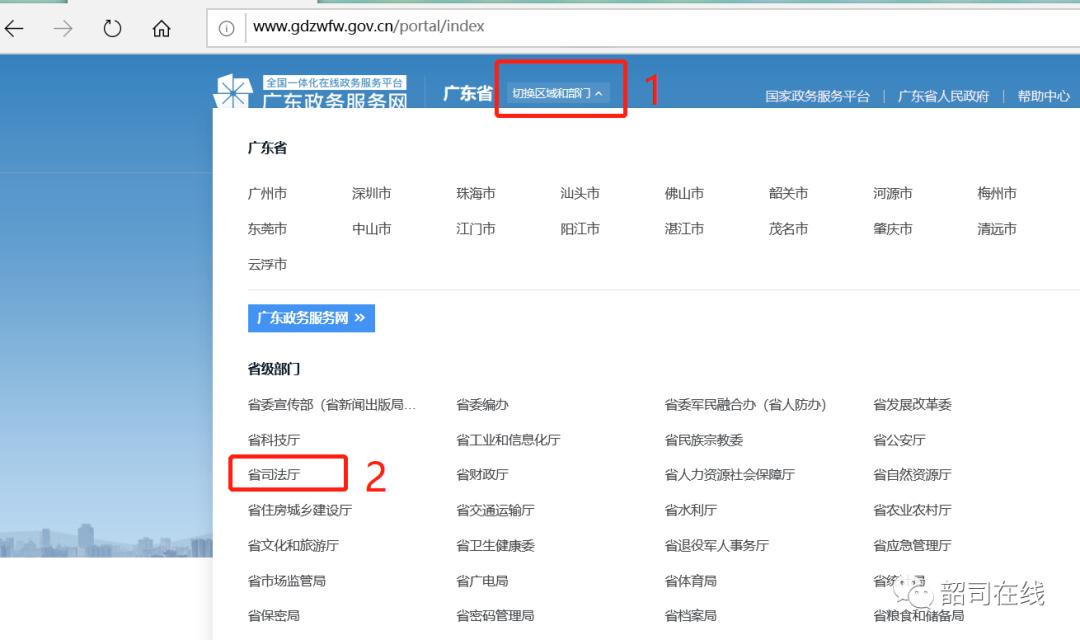Select 湛江市 region
The height and width of the screenshot is (640, 1080).
click(x=684, y=229)
